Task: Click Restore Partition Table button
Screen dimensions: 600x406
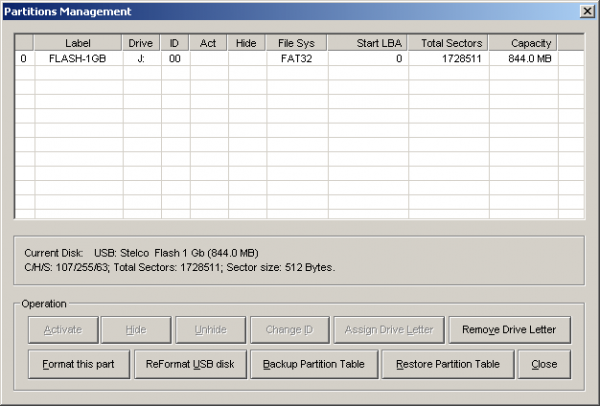Action: [x=448, y=364]
